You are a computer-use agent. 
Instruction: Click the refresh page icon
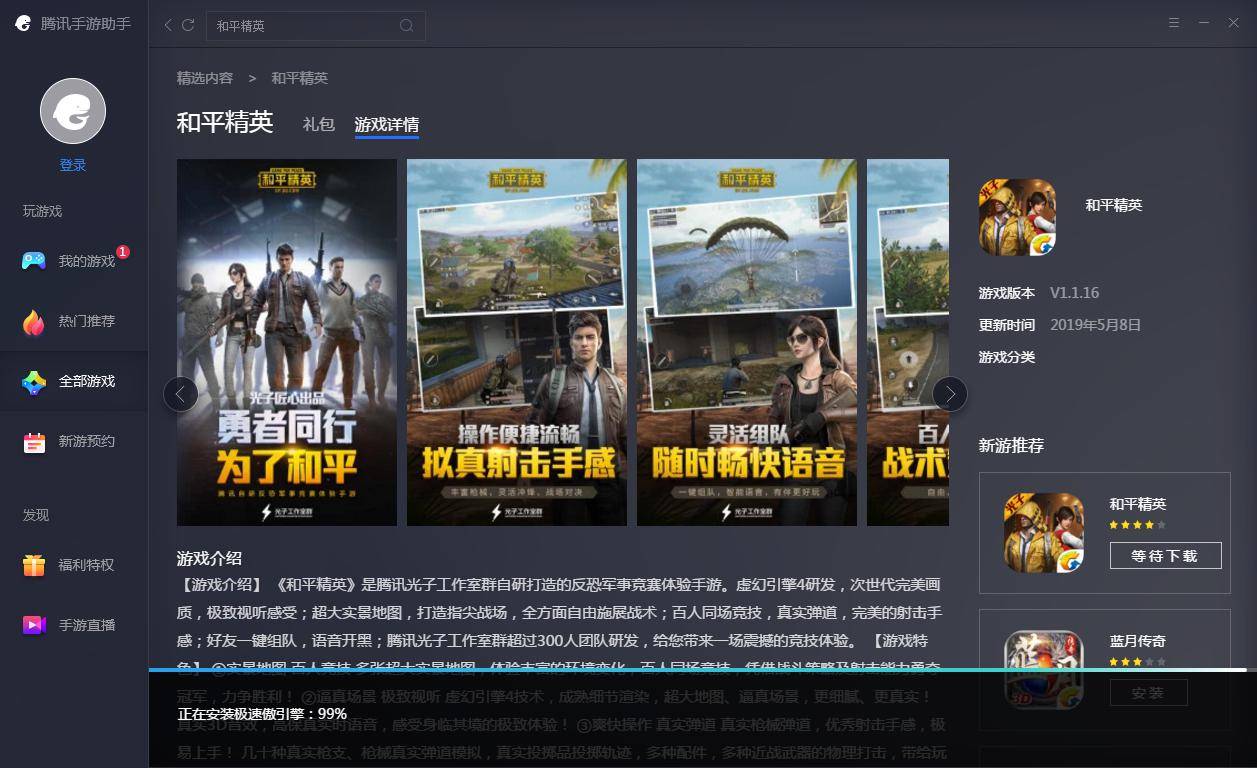coord(188,25)
